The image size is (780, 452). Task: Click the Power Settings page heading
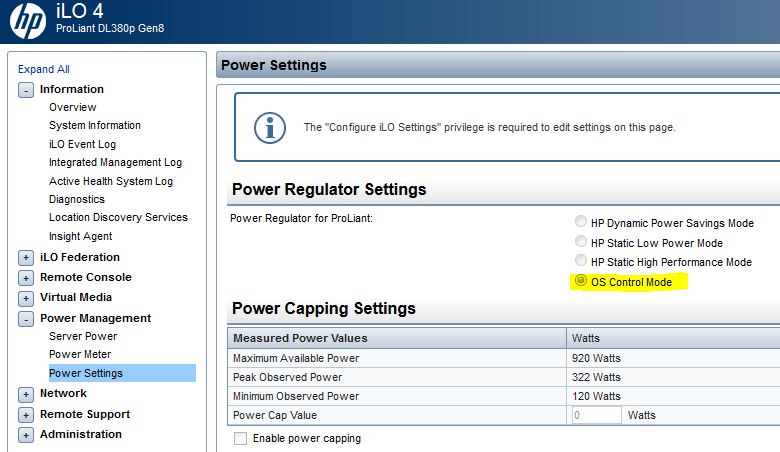tap(274, 65)
